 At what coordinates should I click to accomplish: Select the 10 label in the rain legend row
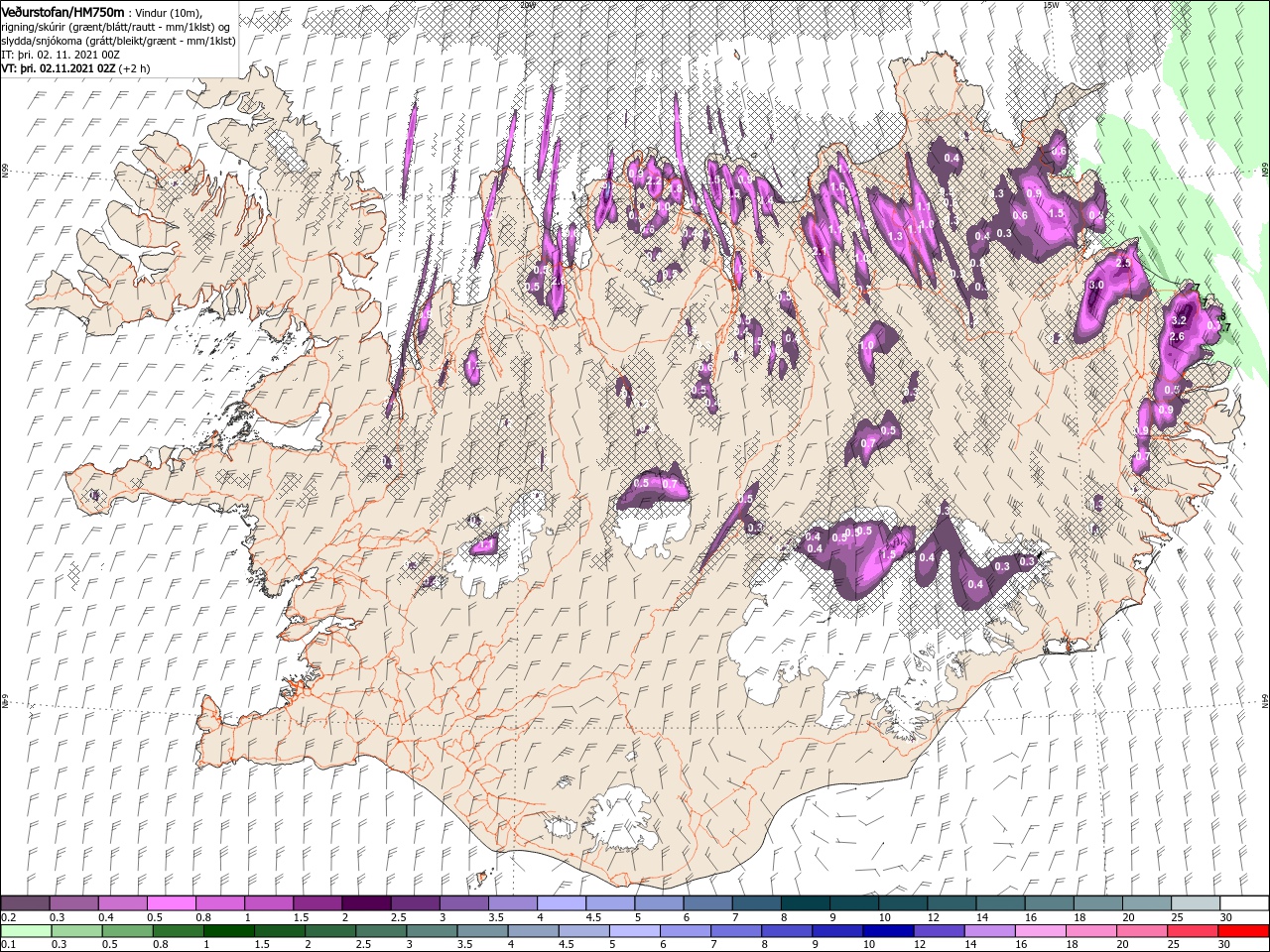click(869, 944)
